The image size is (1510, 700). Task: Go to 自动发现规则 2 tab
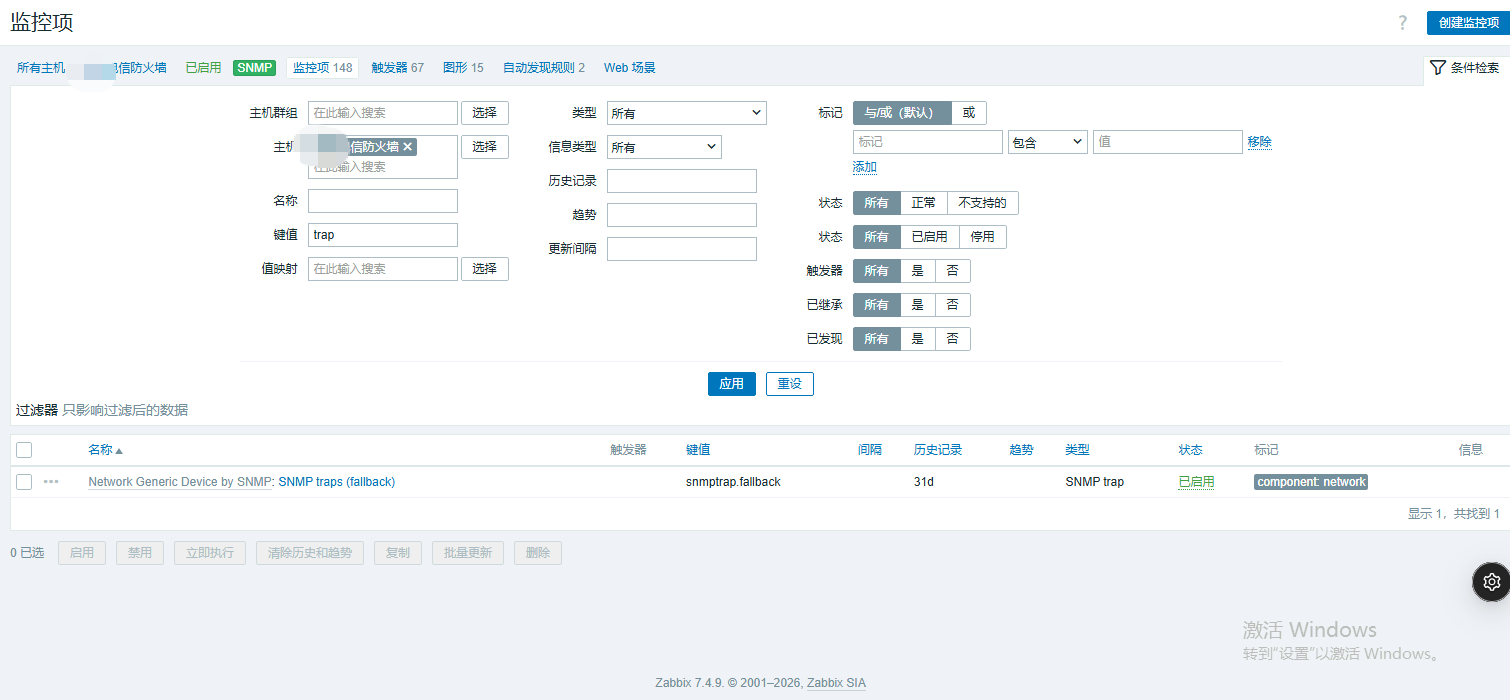pyautogui.click(x=544, y=68)
